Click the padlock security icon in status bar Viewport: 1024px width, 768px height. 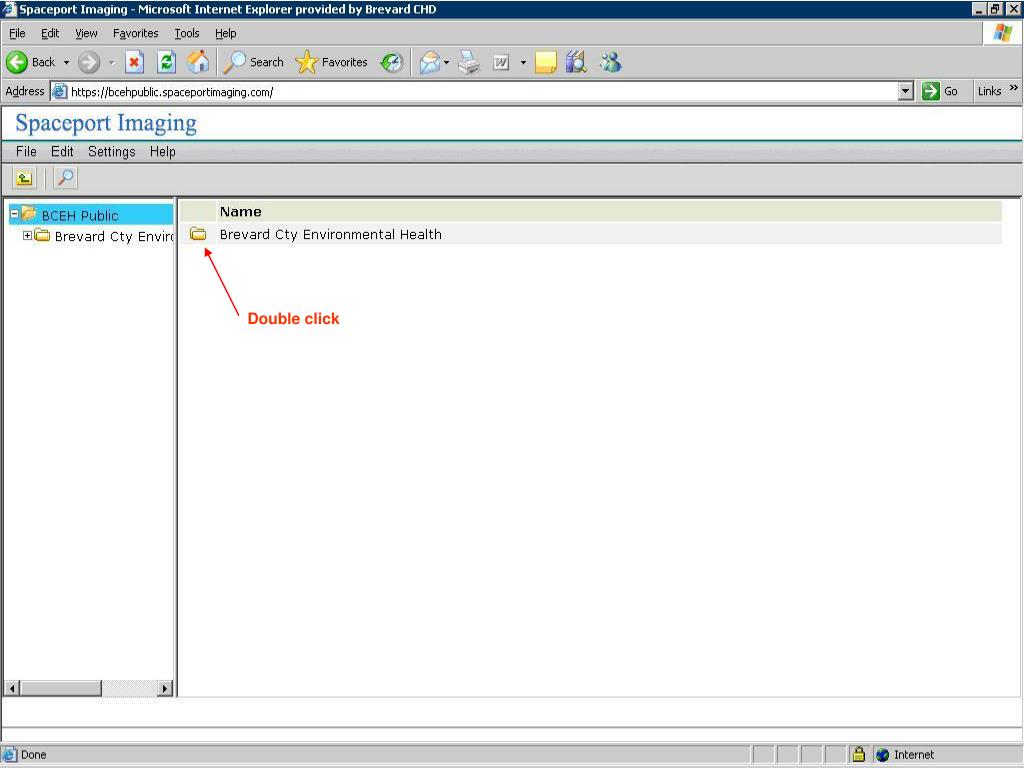click(x=859, y=754)
